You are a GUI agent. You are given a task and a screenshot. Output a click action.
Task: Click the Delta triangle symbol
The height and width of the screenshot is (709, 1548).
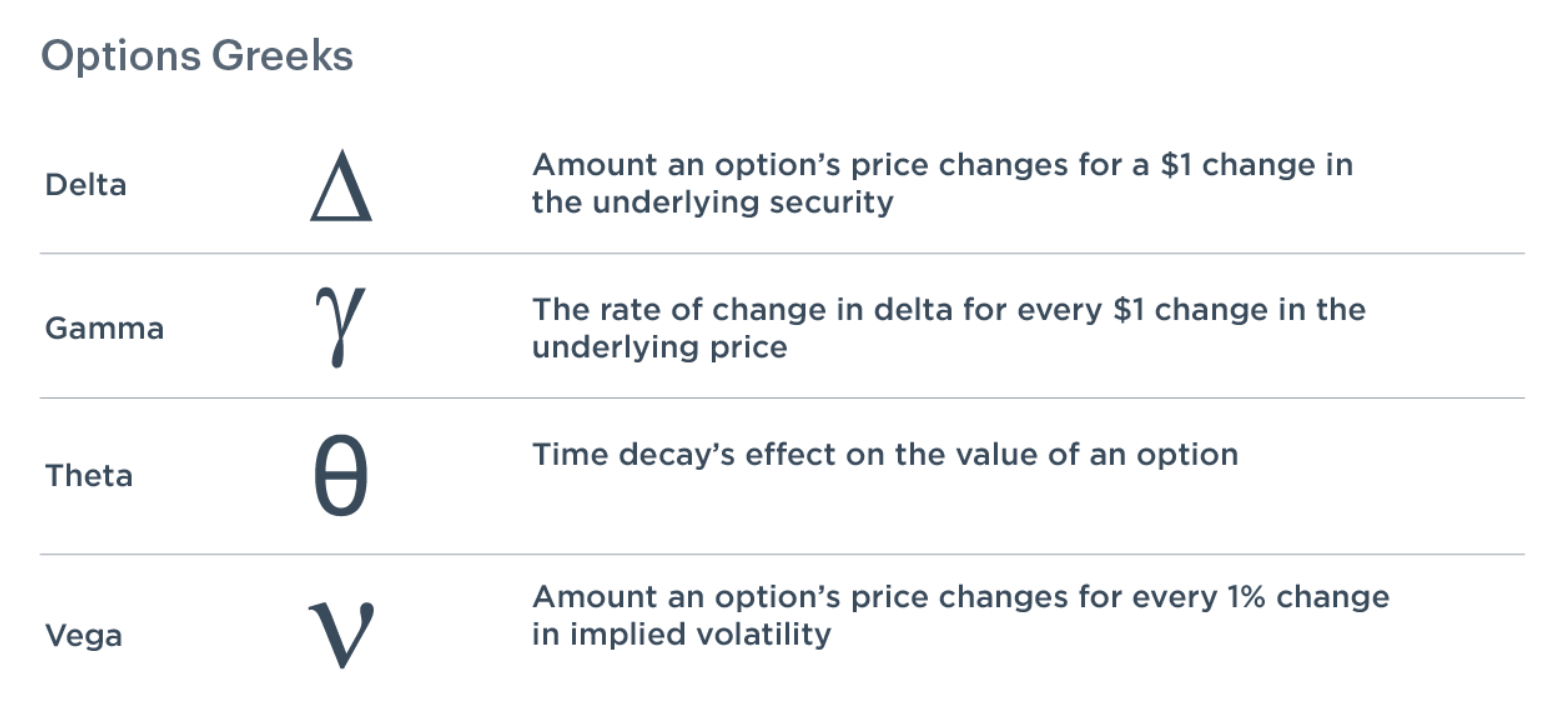(341, 186)
